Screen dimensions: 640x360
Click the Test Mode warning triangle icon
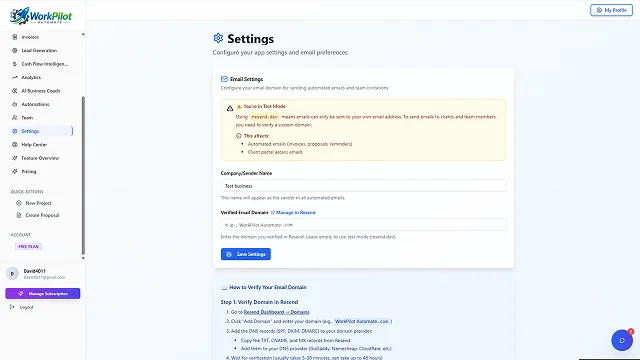tap(230, 108)
